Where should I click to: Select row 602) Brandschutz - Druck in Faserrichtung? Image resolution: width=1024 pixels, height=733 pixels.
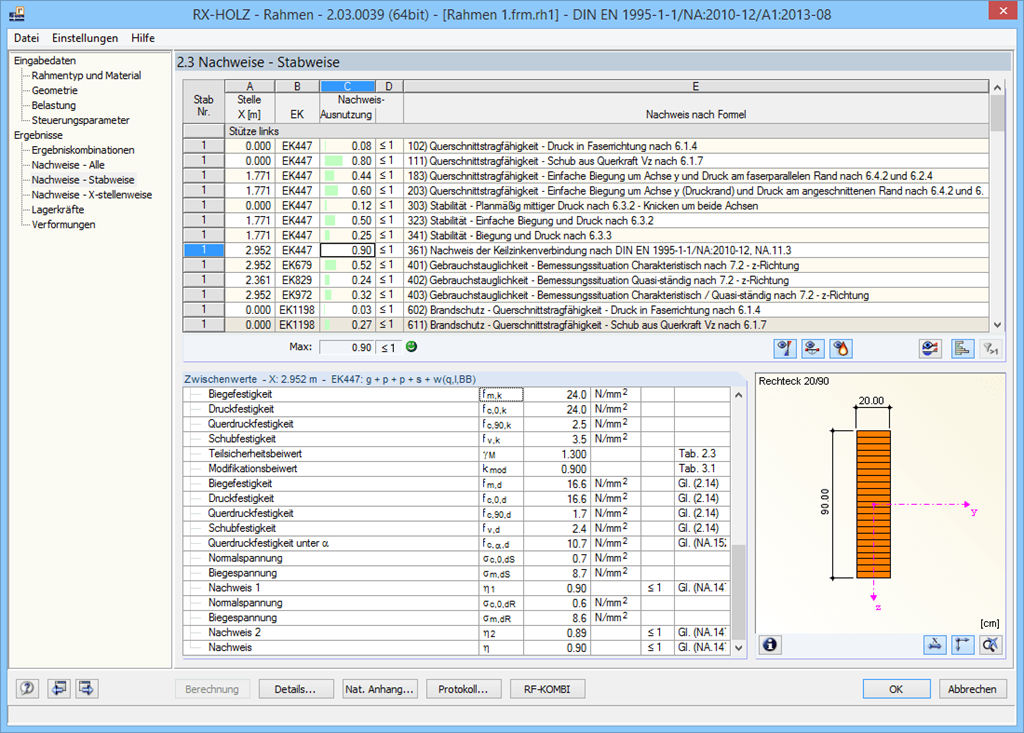pos(586,310)
